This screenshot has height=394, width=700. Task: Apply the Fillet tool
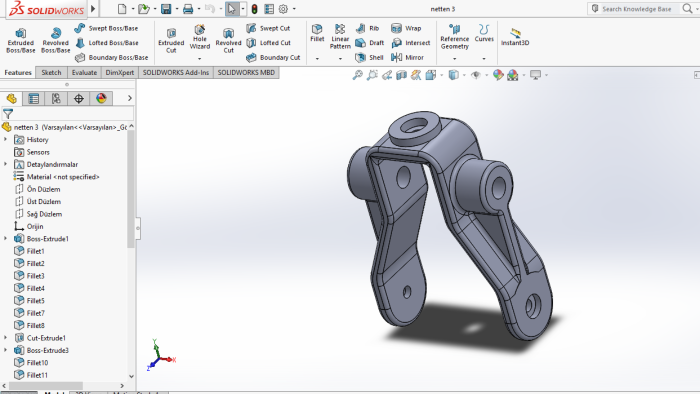coord(317,33)
